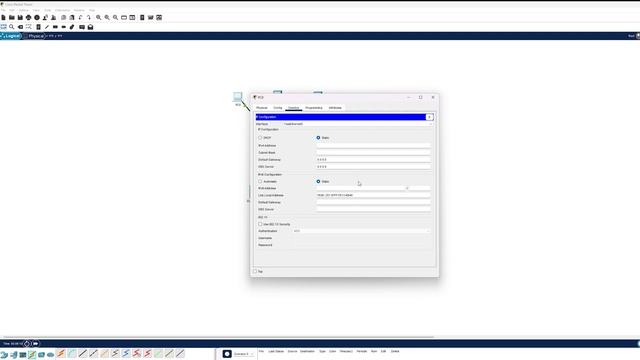Select Static radio under IPv6 Configuration
640x360 pixels.
click(318, 181)
